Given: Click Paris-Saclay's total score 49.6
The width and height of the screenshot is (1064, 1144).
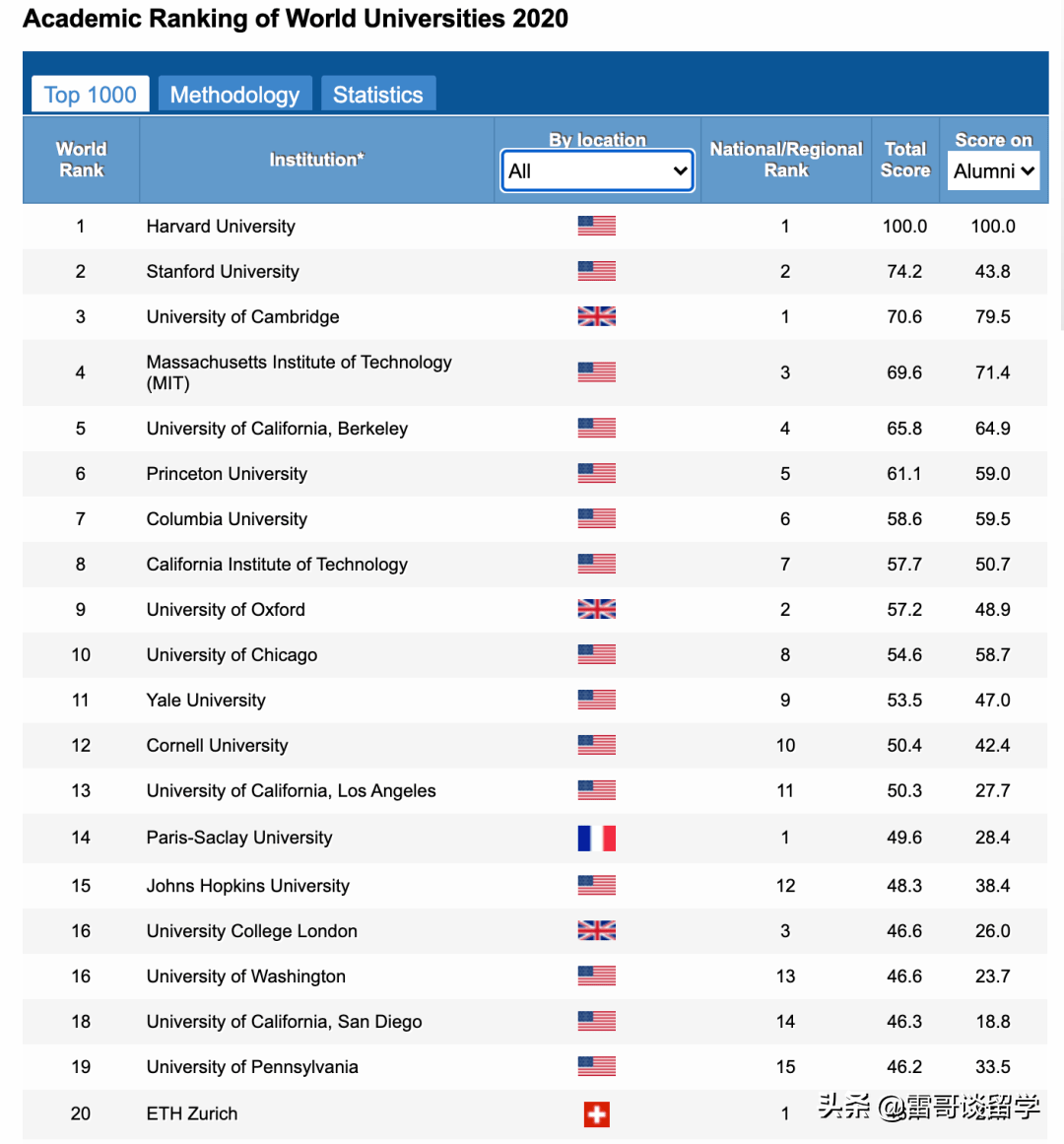Looking at the screenshot, I should (x=904, y=837).
